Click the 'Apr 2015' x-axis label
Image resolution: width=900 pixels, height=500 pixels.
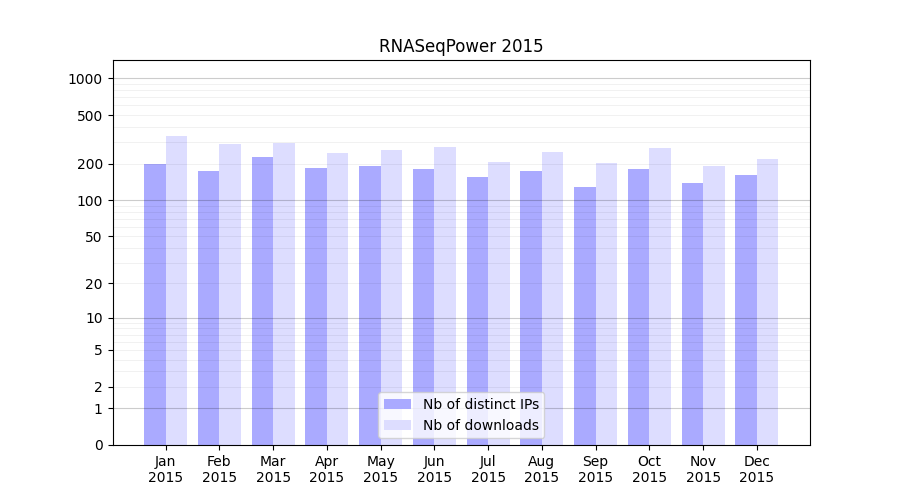[x=327, y=469]
